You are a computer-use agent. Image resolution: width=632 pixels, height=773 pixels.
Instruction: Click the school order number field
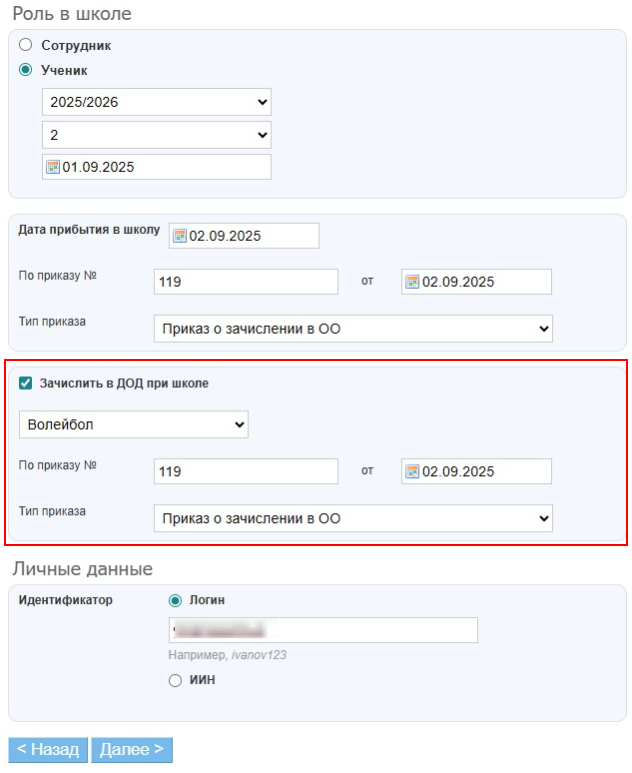pyautogui.click(x=246, y=282)
